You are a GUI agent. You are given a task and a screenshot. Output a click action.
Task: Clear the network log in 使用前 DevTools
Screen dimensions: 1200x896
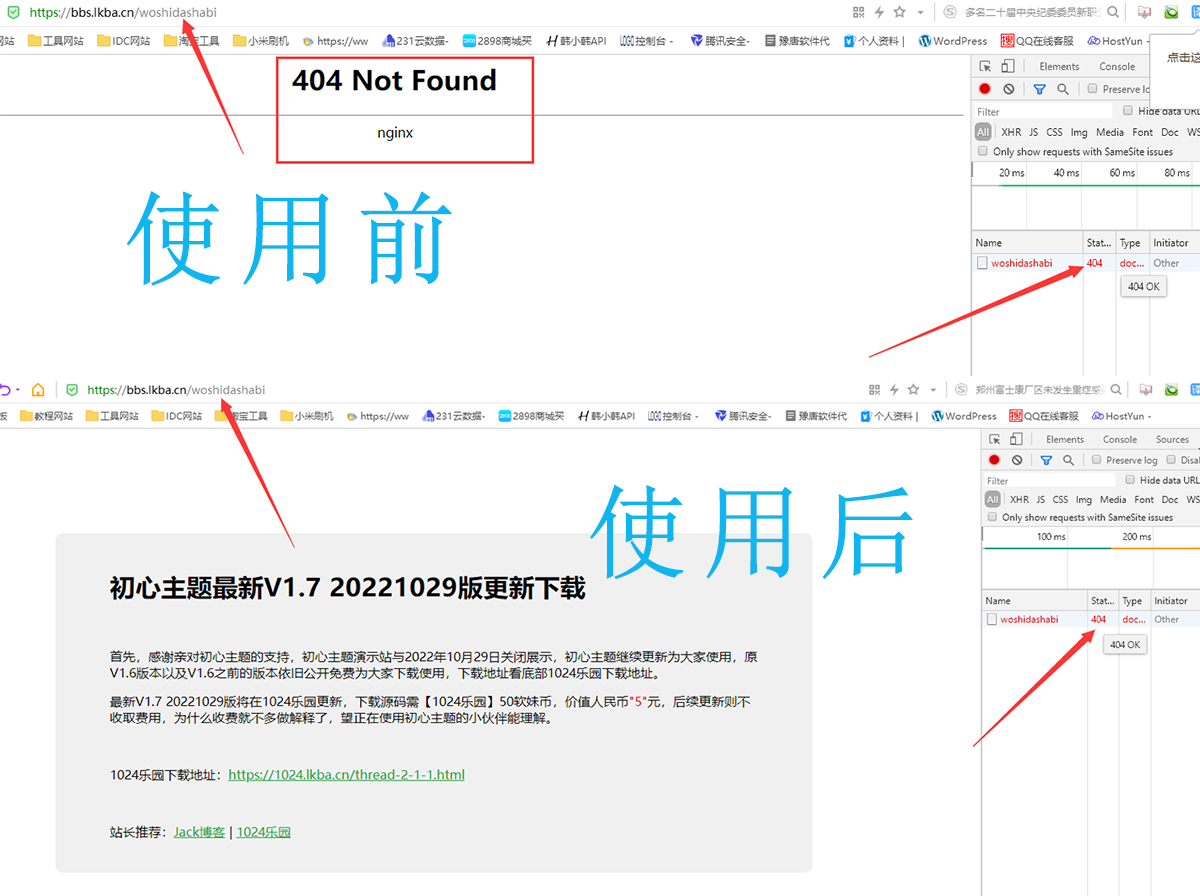(1008, 89)
